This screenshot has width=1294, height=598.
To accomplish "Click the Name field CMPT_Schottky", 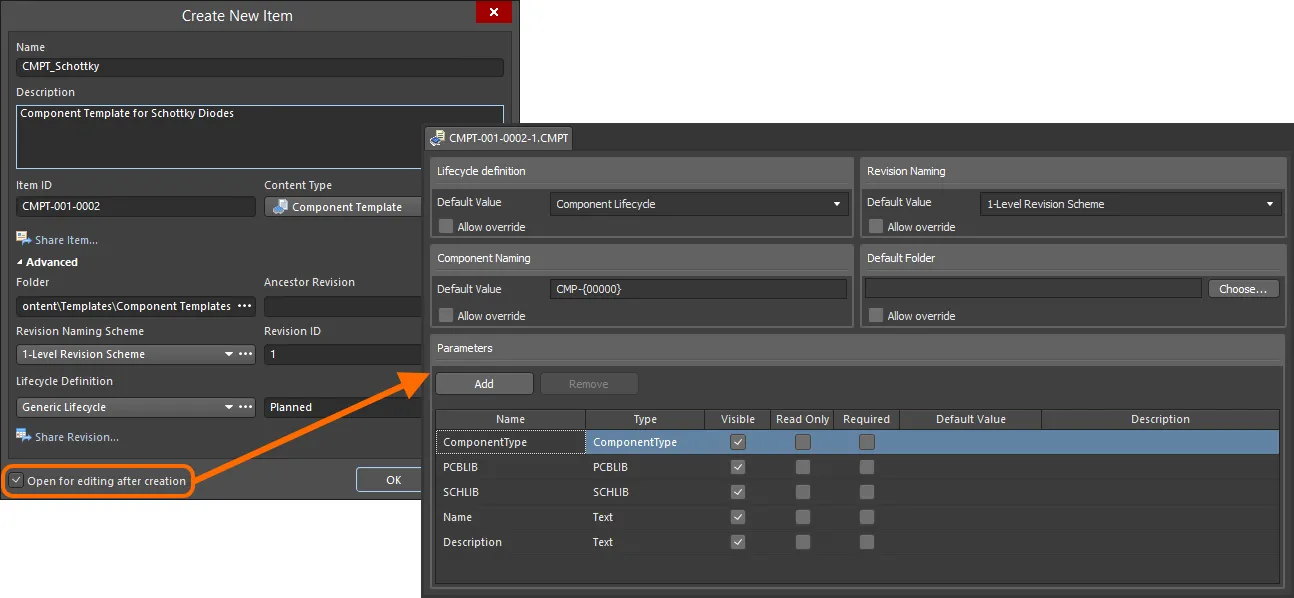I will 260,67.
